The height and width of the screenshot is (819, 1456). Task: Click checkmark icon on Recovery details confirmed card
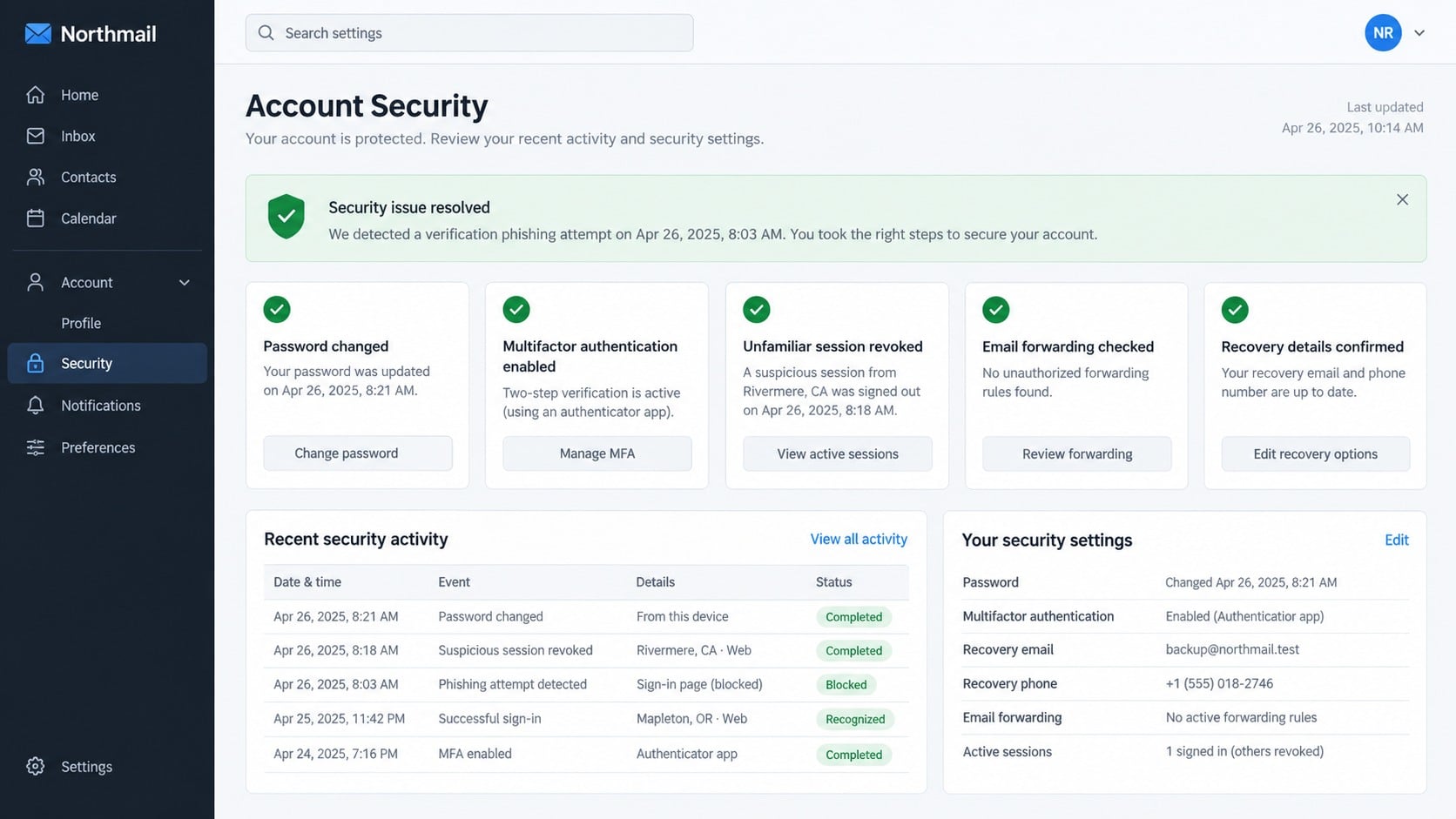click(1235, 309)
